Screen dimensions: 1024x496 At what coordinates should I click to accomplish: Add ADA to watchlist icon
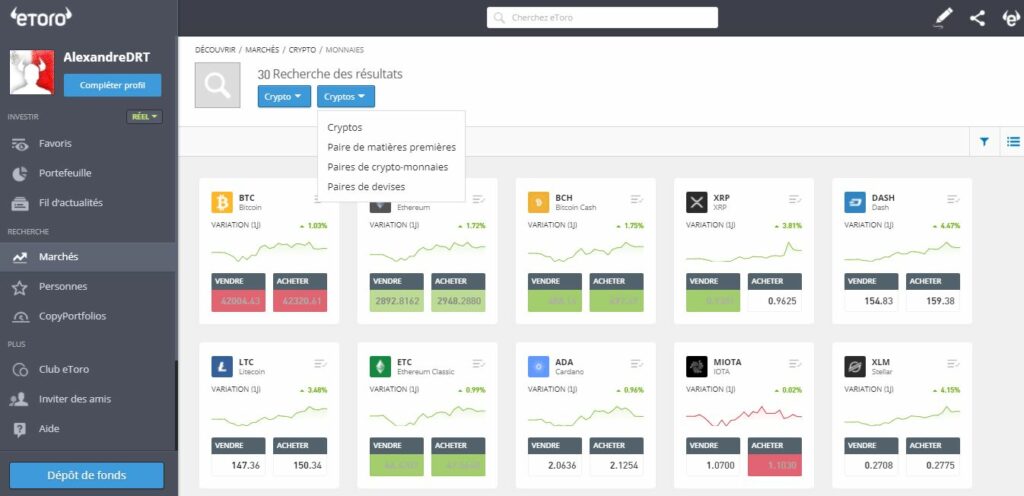pyautogui.click(x=637, y=364)
